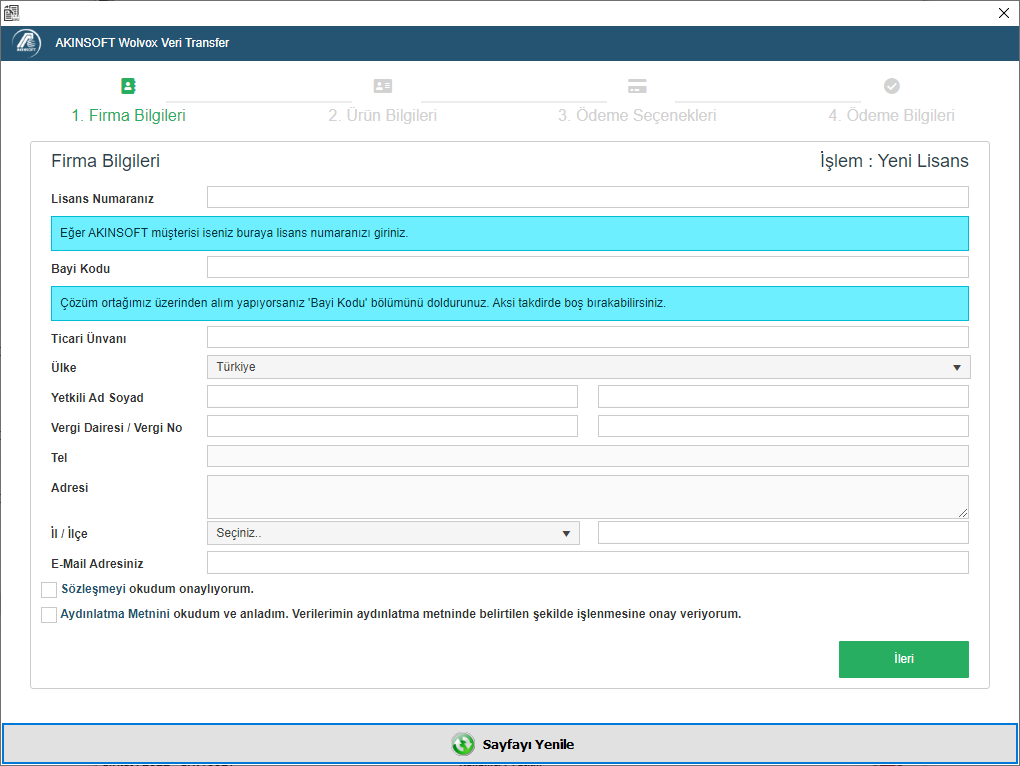Close the Veri Transfer window

pos(1004,13)
